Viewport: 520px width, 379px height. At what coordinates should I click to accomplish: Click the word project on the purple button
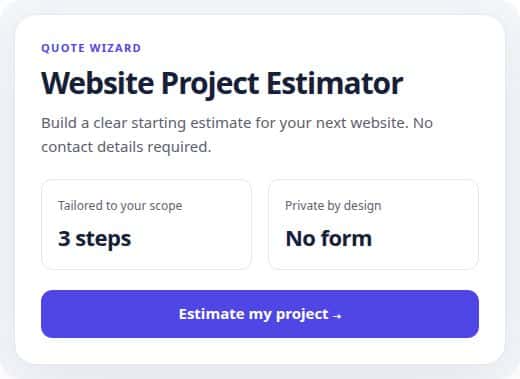pos(302,315)
